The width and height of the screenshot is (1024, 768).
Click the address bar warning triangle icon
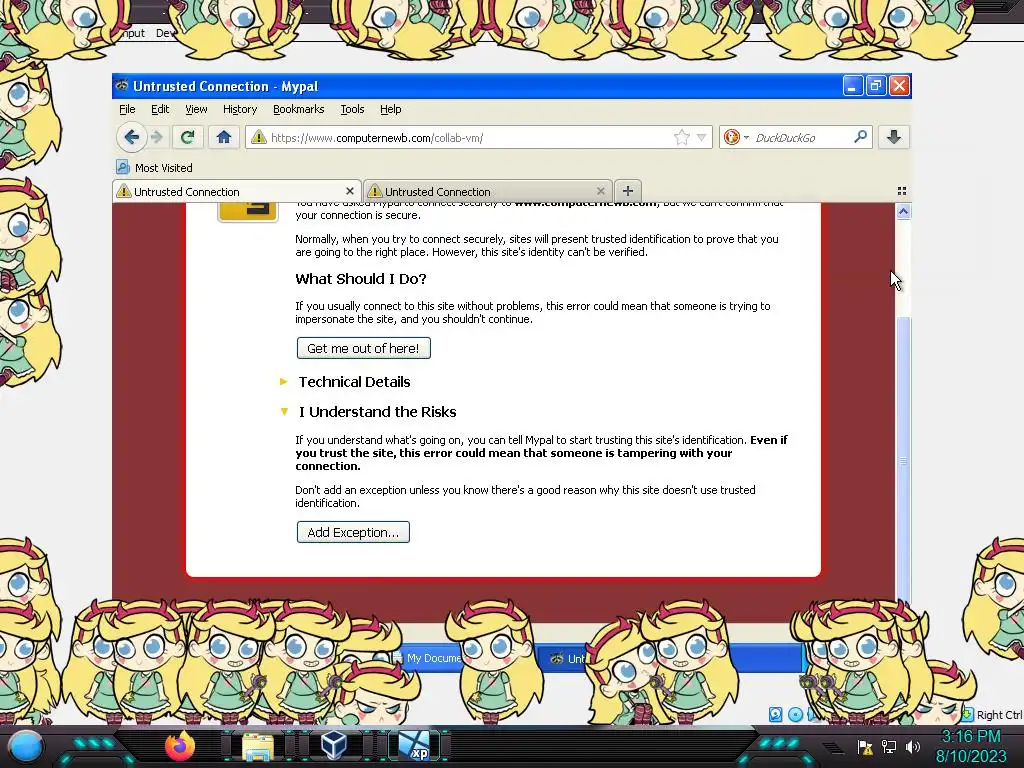259,137
